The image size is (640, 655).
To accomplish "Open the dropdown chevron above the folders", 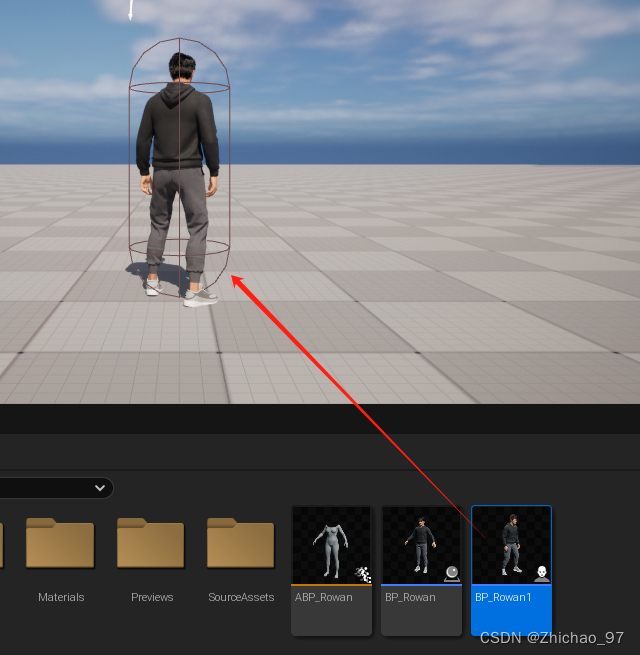I will click(100, 488).
